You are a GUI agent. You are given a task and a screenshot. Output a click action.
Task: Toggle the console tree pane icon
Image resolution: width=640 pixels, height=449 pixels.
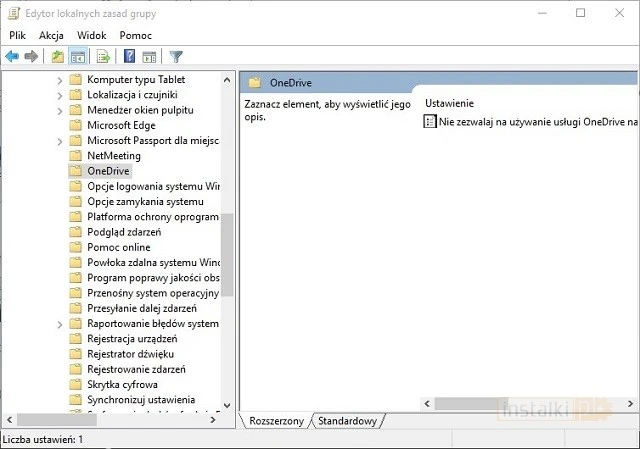coord(77,56)
